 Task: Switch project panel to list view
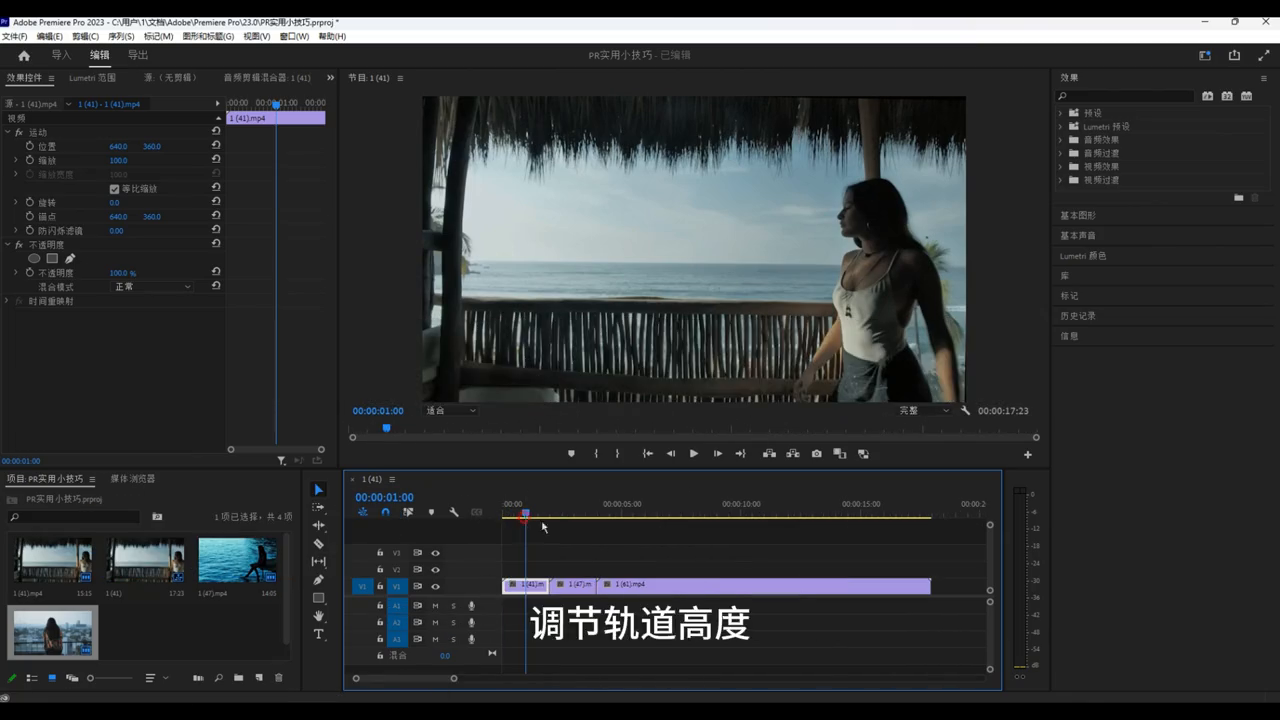tap(32, 678)
